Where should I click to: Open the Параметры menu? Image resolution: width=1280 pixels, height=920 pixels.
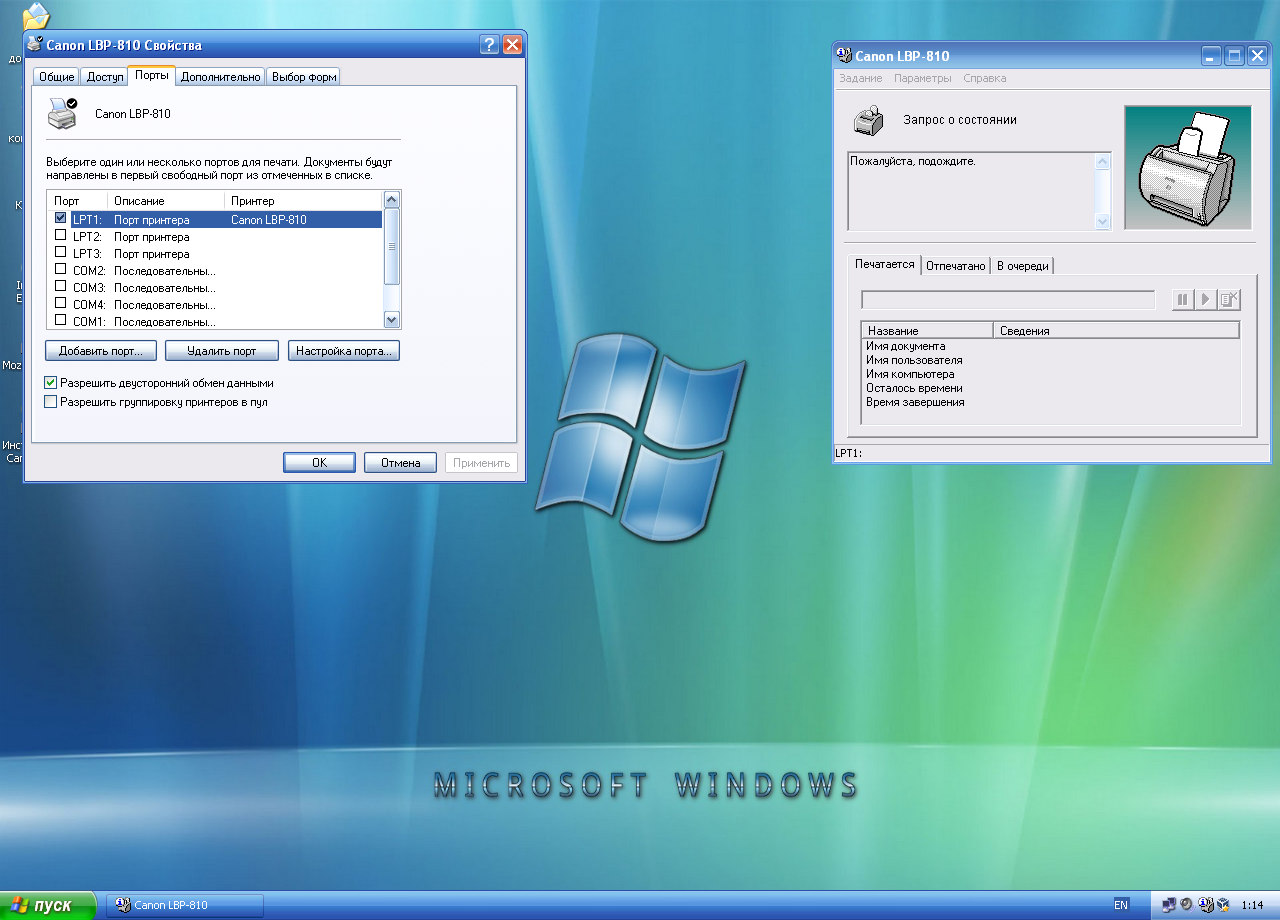pyautogui.click(x=923, y=78)
